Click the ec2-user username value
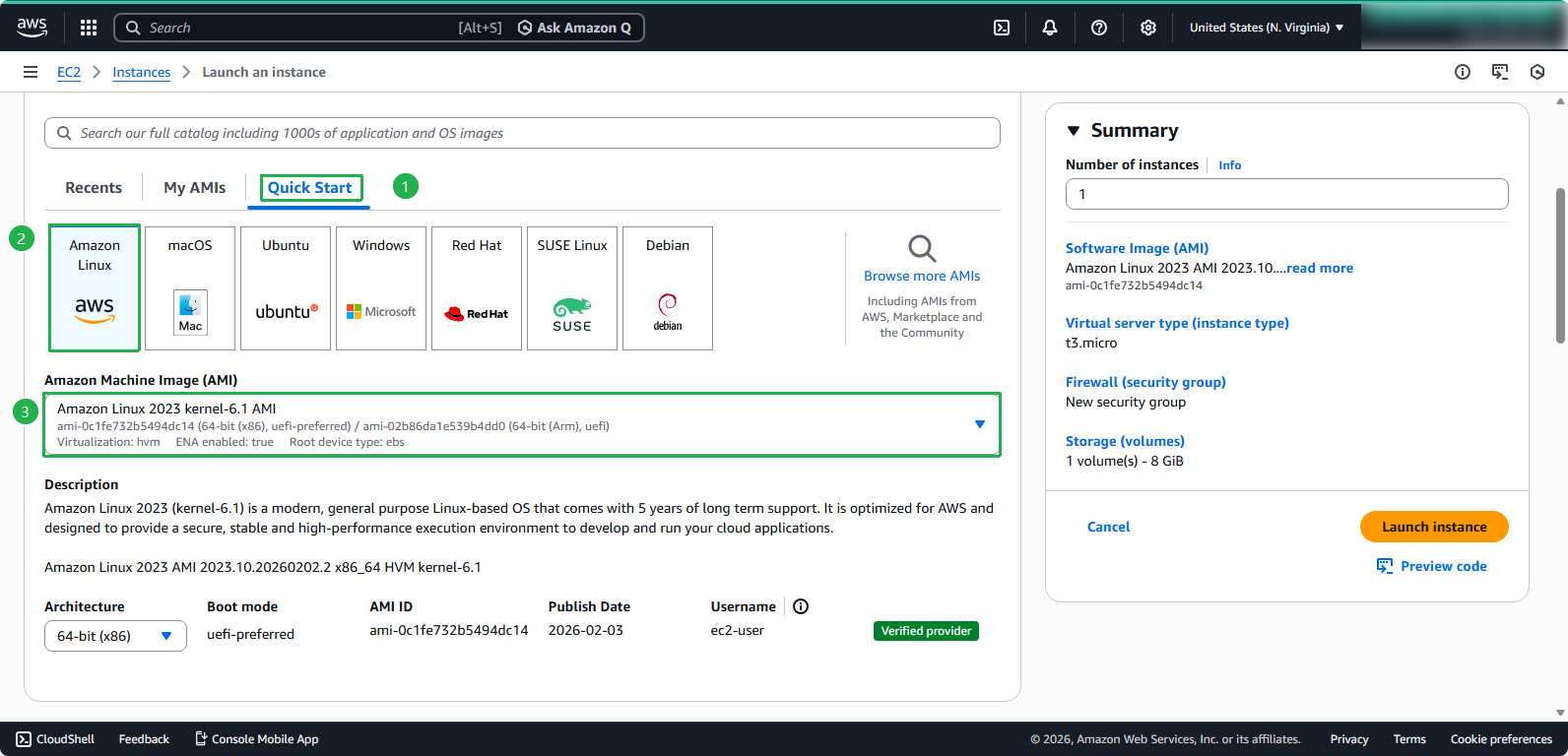This screenshot has width=1568, height=756. coord(738,630)
